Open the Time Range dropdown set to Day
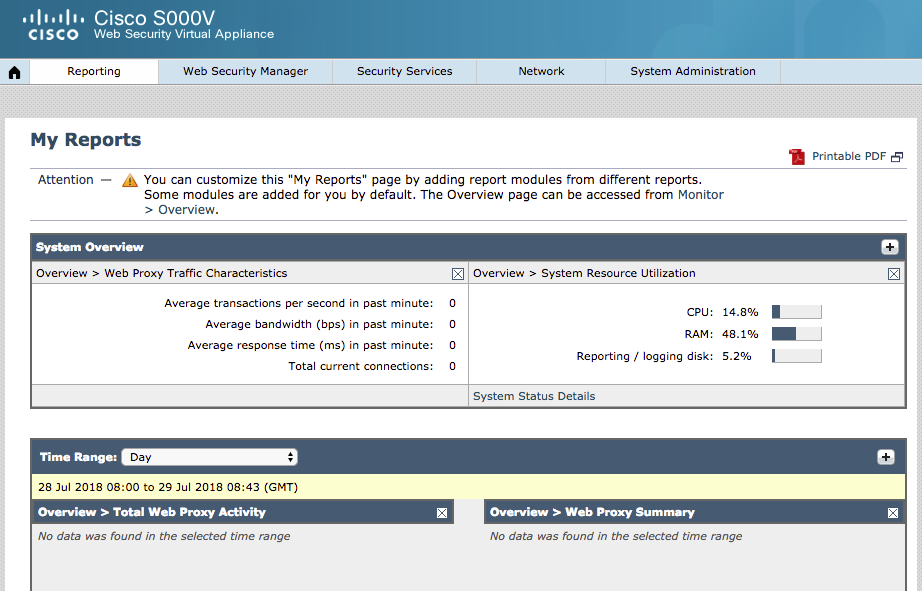The width and height of the screenshot is (922, 591). click(x=210, y=457)
